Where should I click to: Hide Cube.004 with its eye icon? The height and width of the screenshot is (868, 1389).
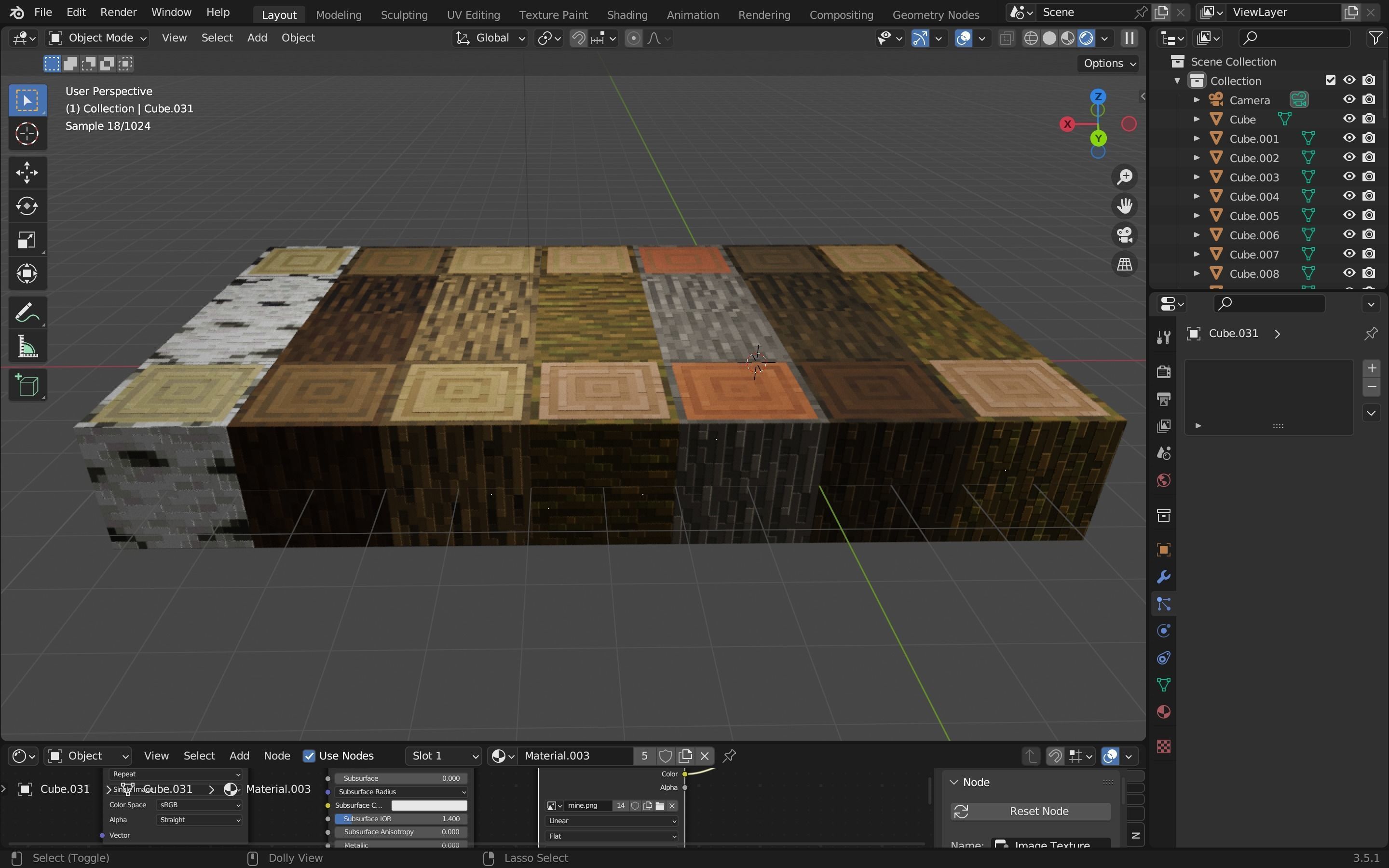coord(1349,196)
